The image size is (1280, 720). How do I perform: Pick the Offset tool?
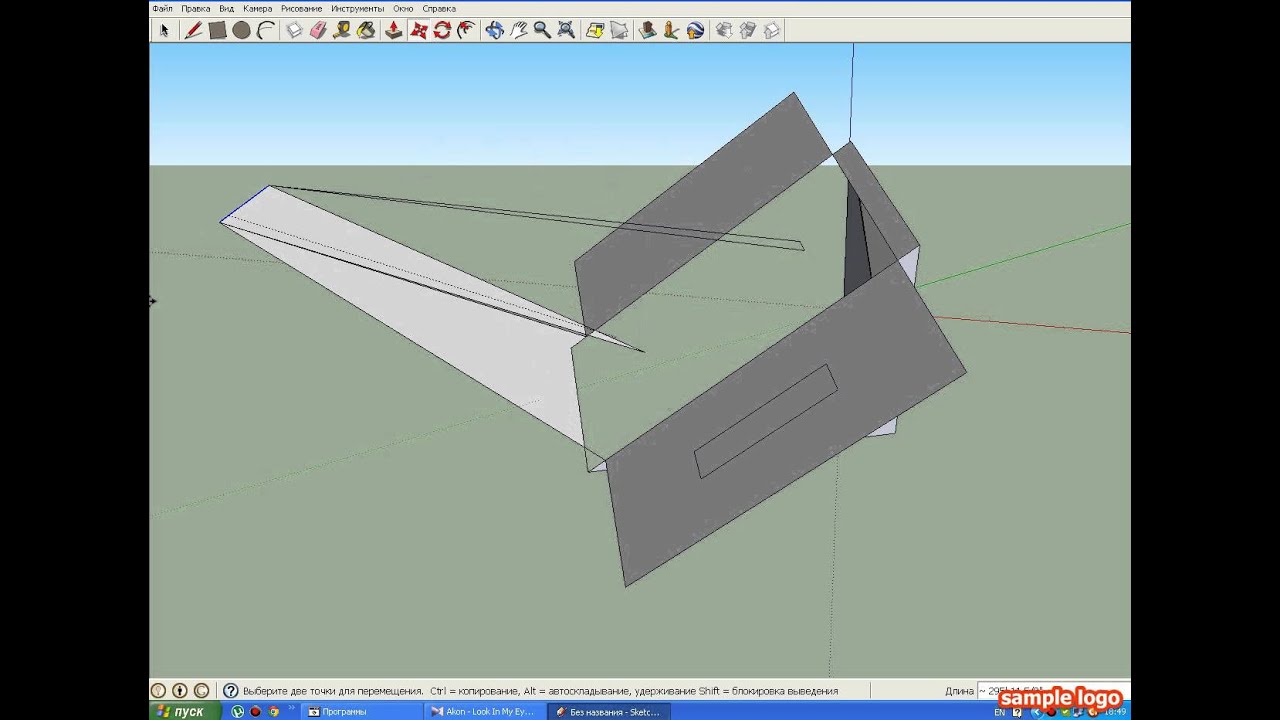click(466, 30)
